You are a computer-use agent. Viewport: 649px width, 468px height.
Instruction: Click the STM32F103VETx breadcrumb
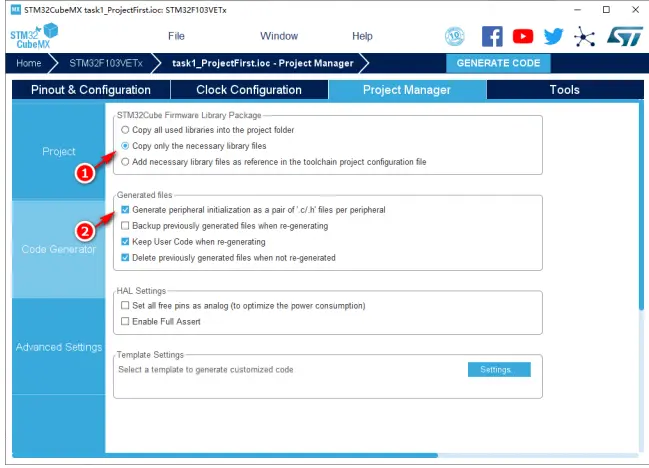click(x=106, y=63)
